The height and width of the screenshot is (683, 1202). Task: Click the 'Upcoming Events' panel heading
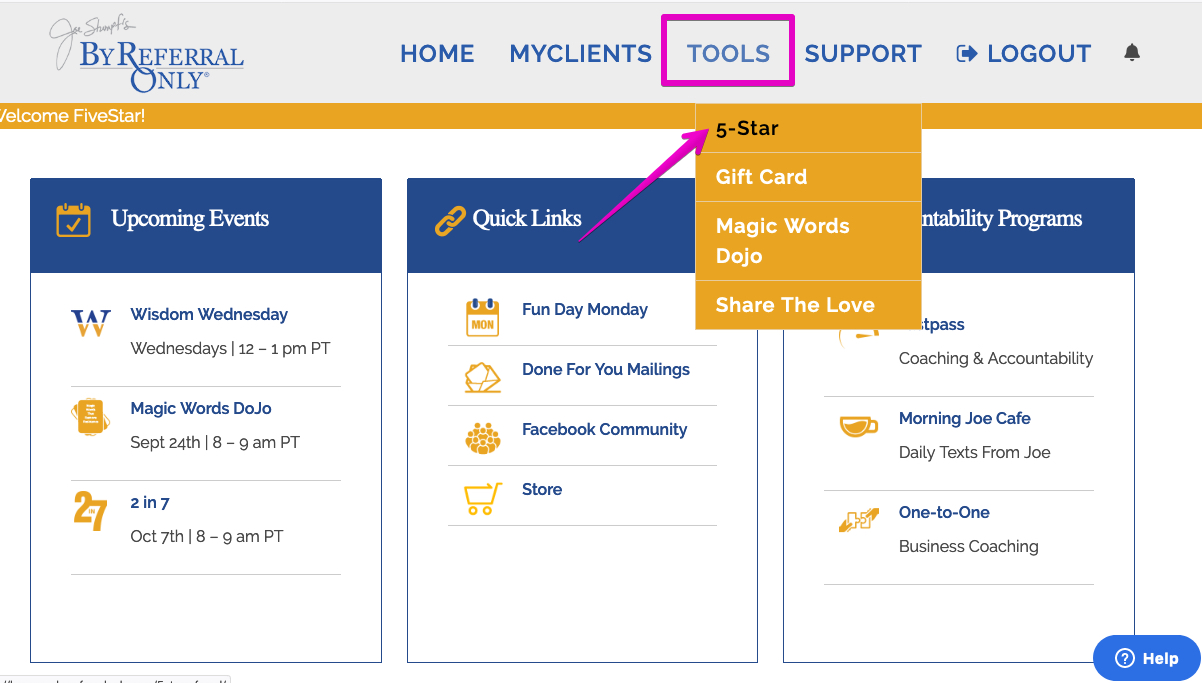click(x=190, y=219)
